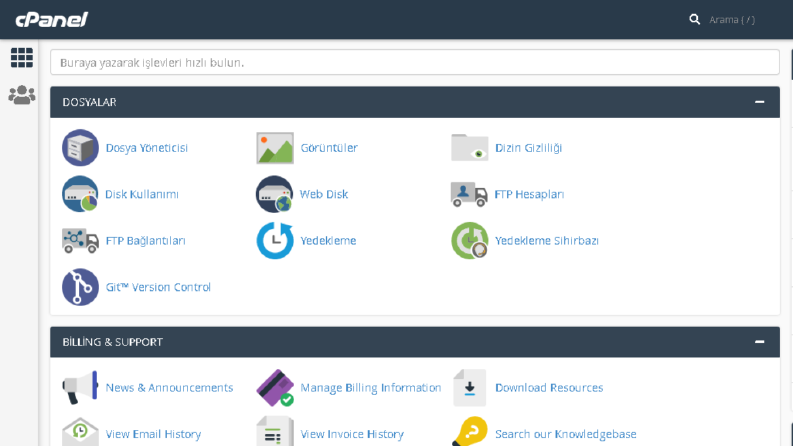Open the User Manager people icon in the sidebar
The image size is (793, 446).
click(22, 95)
